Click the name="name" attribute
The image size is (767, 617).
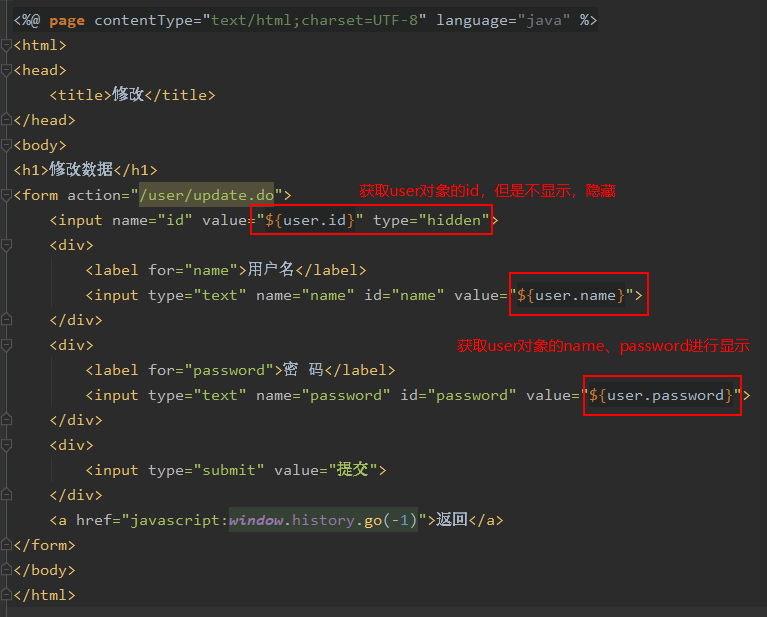(x=305, y=295)
